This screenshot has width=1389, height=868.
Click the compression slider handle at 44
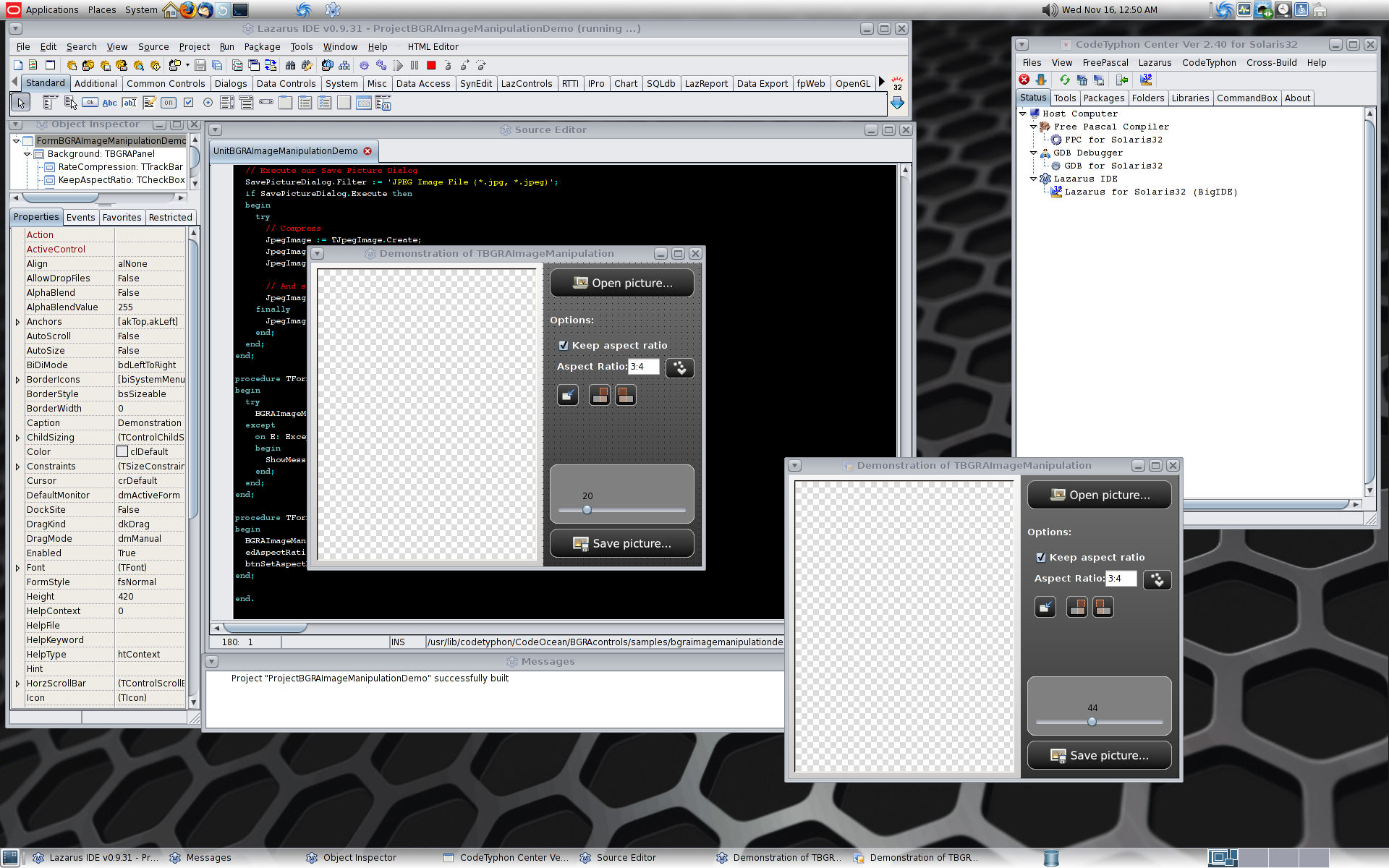point(1092,722)
